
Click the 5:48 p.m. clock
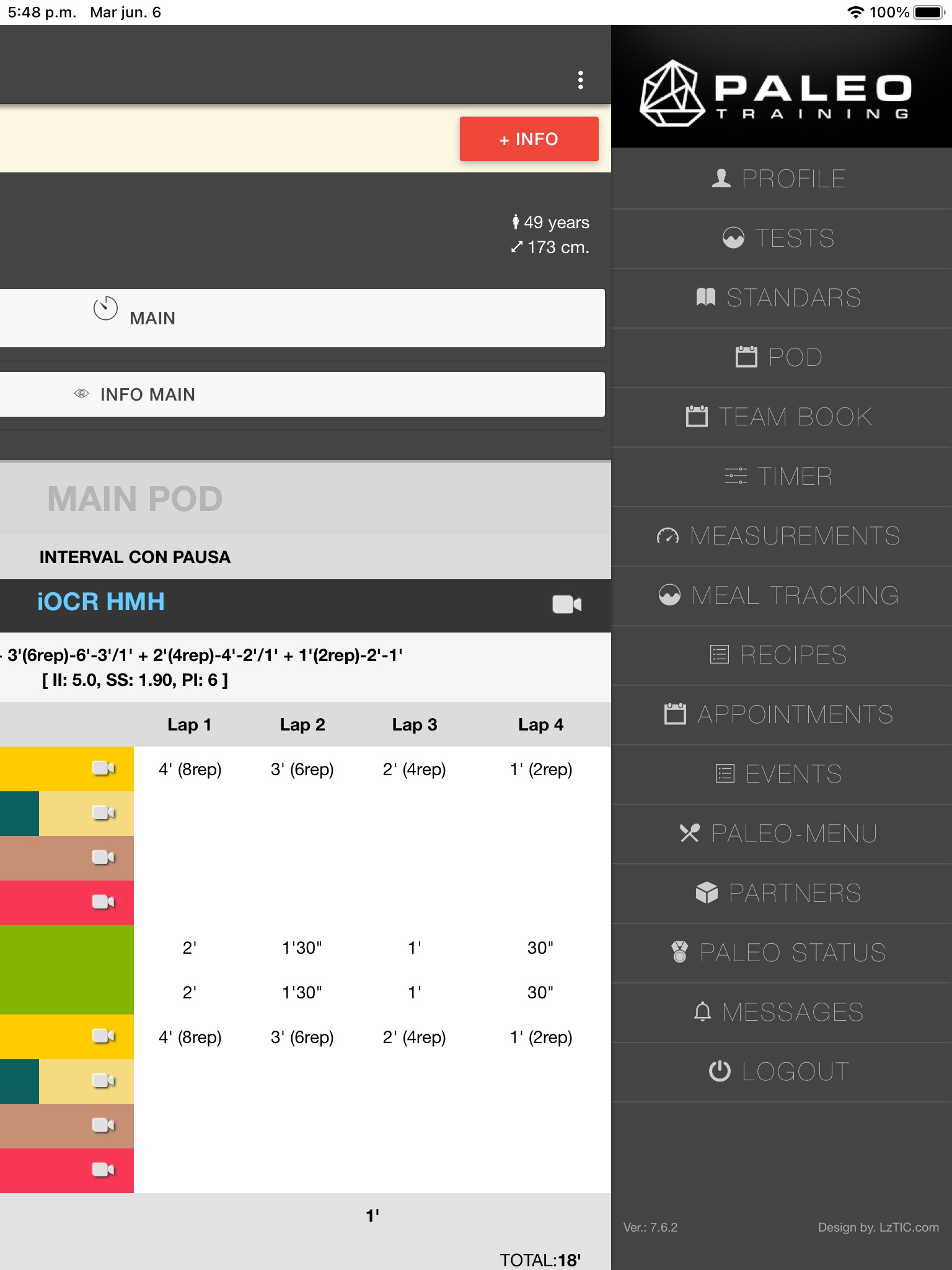(42, 12)
